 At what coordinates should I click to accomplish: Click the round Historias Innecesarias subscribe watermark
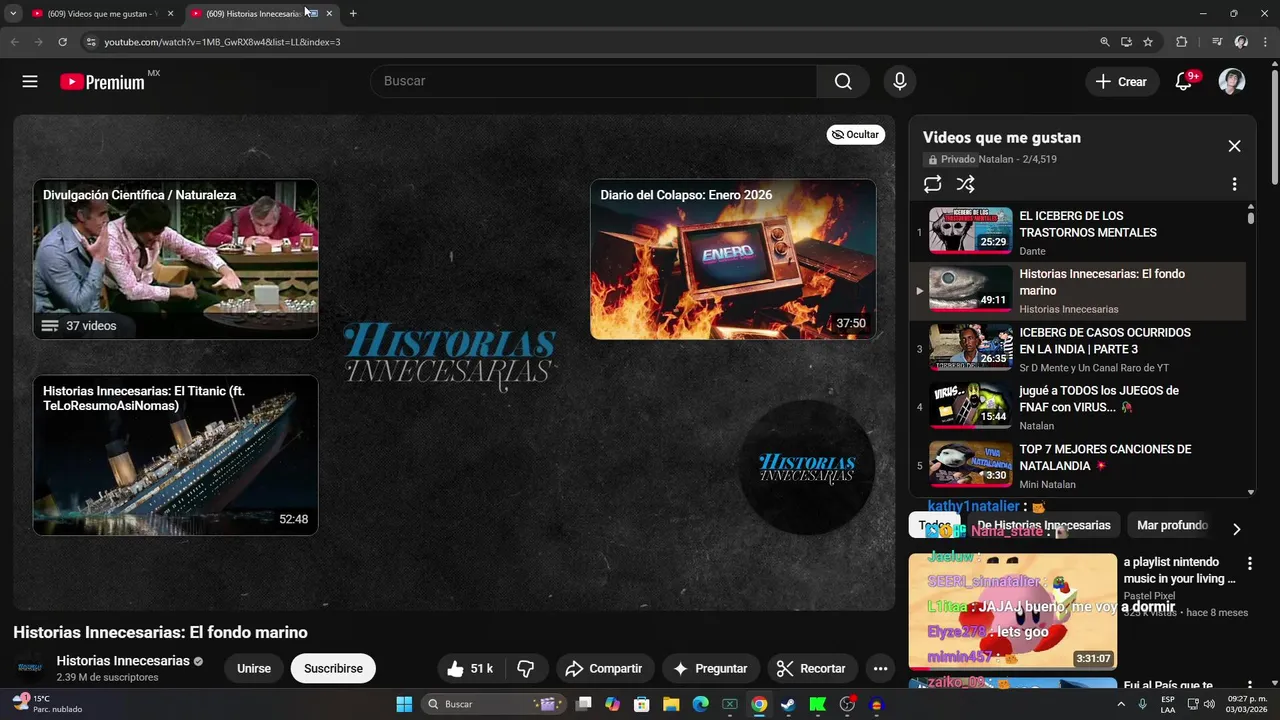807,468
